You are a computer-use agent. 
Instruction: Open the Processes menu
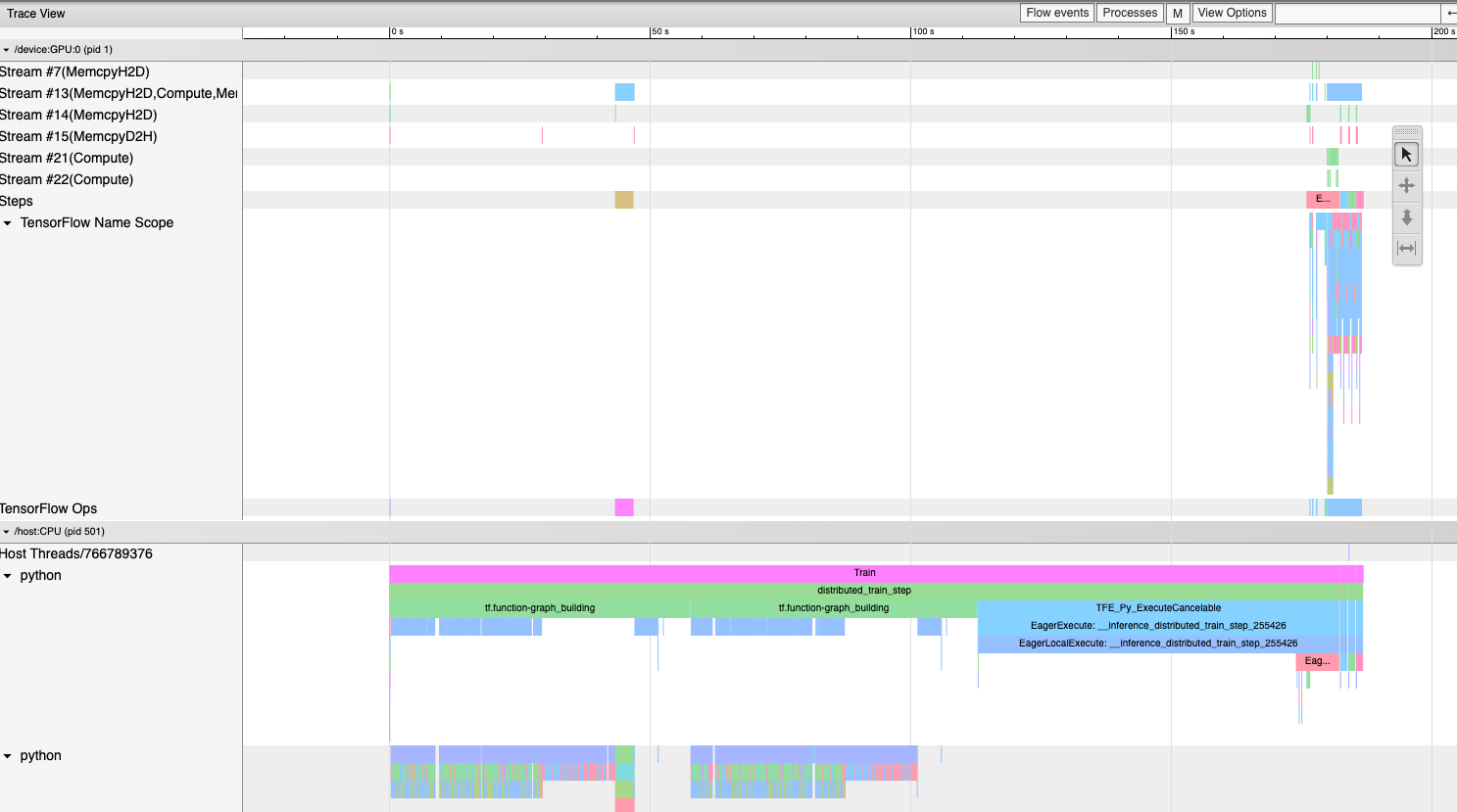(x=1130, y=13)
